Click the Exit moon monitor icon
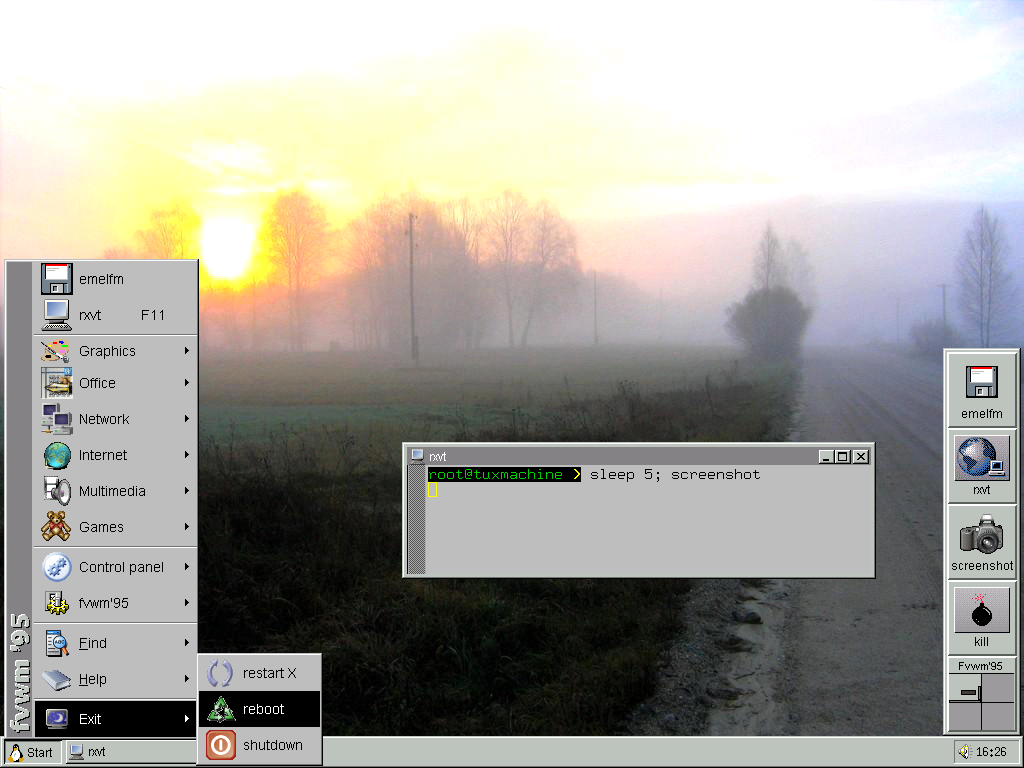 coord(56,718)
